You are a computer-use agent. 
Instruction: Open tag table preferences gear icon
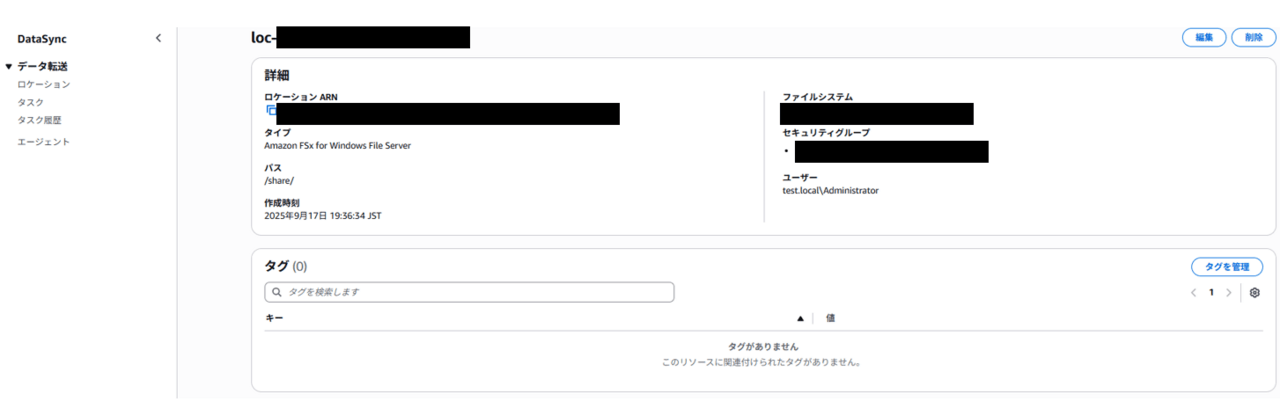coord(1255,293)
